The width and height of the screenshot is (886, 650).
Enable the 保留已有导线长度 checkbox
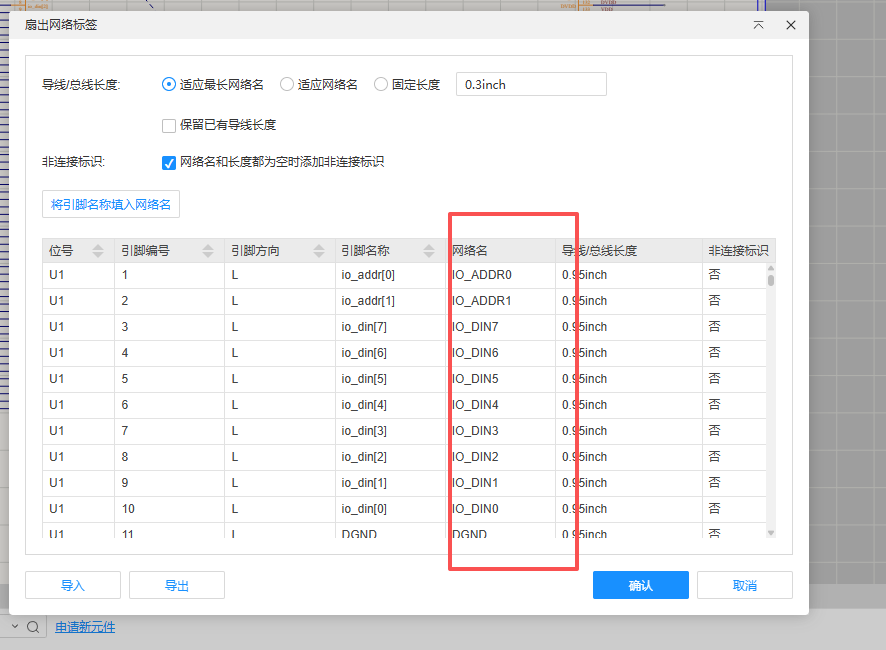[x=169, y=125]
